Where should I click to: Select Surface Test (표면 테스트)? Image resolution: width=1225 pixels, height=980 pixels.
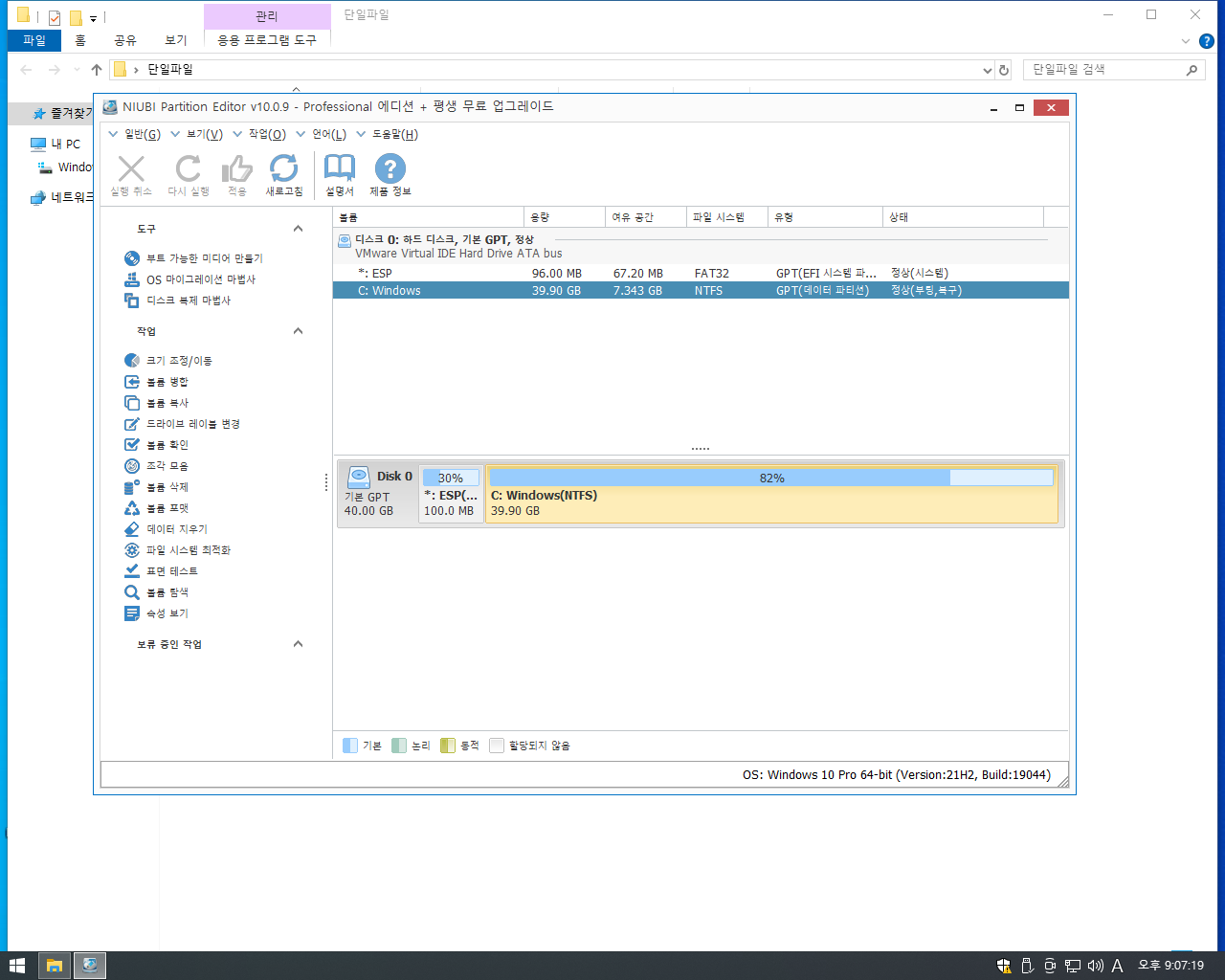162,571
